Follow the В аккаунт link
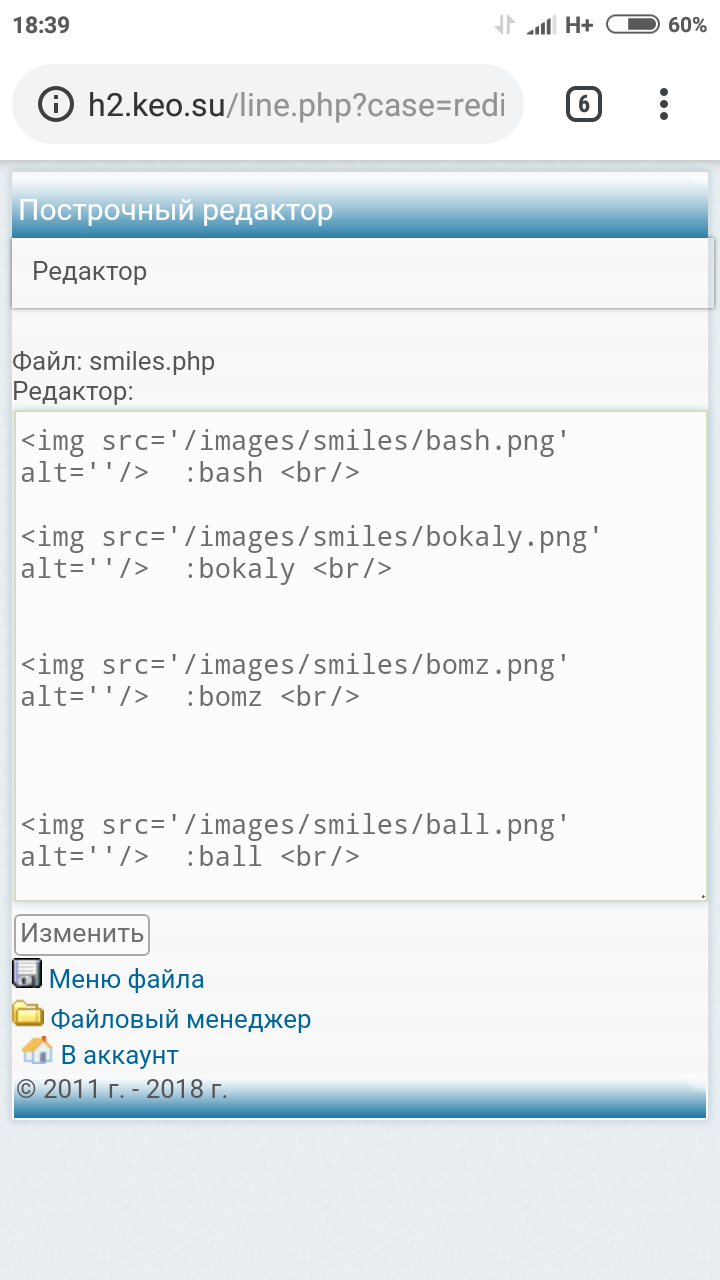720x1280 pixels. tap(120, 1055)
